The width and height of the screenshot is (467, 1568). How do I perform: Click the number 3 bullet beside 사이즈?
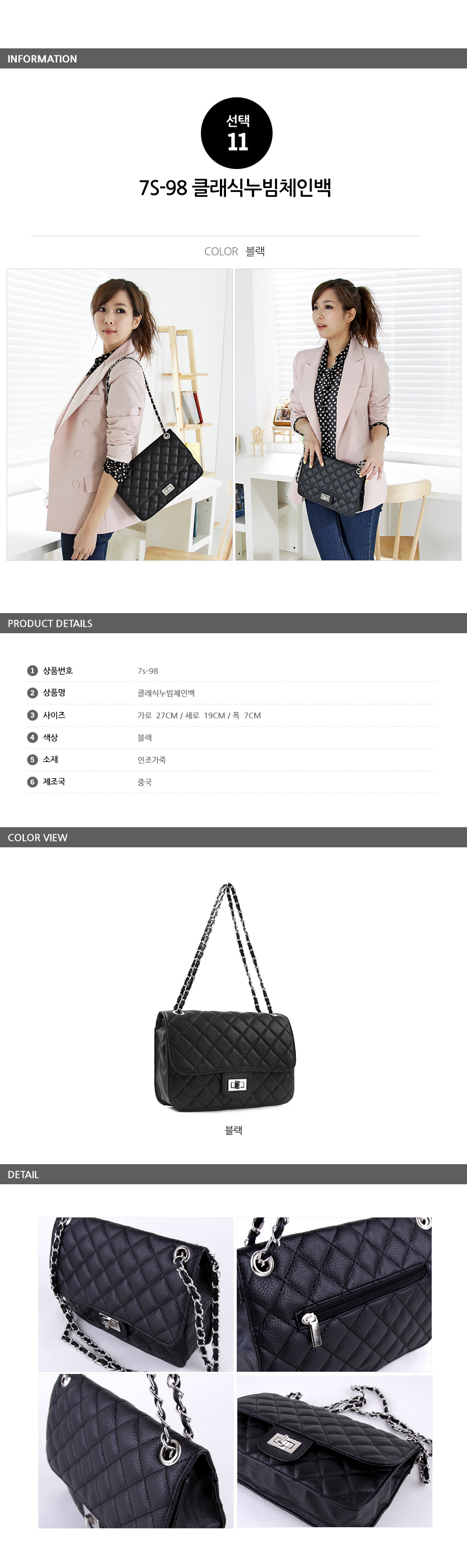[32, 715]
